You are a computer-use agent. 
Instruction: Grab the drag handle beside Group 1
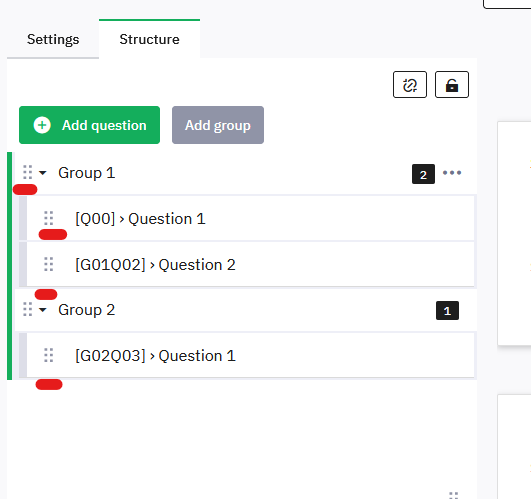click(x=28, y=172)
